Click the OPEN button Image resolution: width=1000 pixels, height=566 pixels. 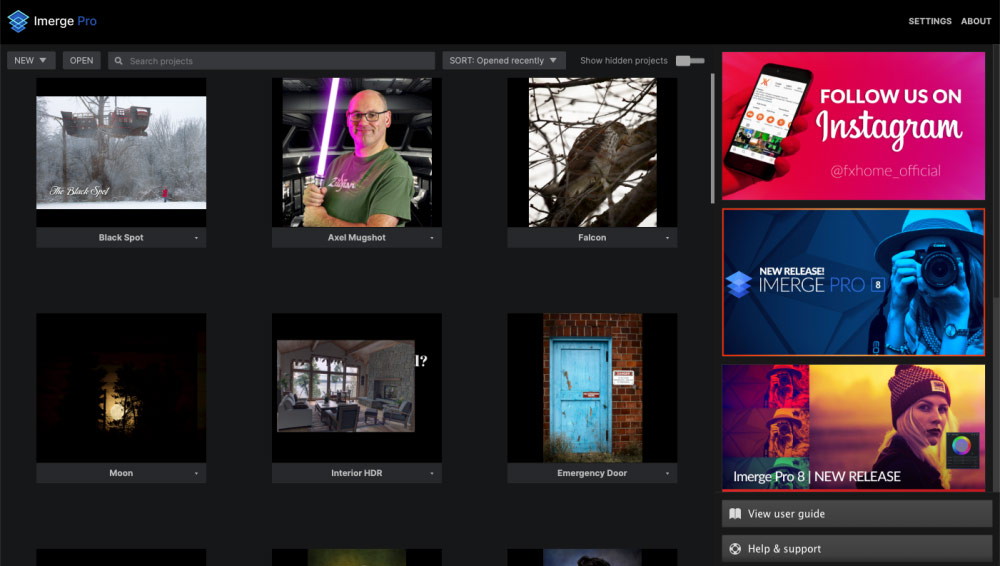[x=82, y=61]
